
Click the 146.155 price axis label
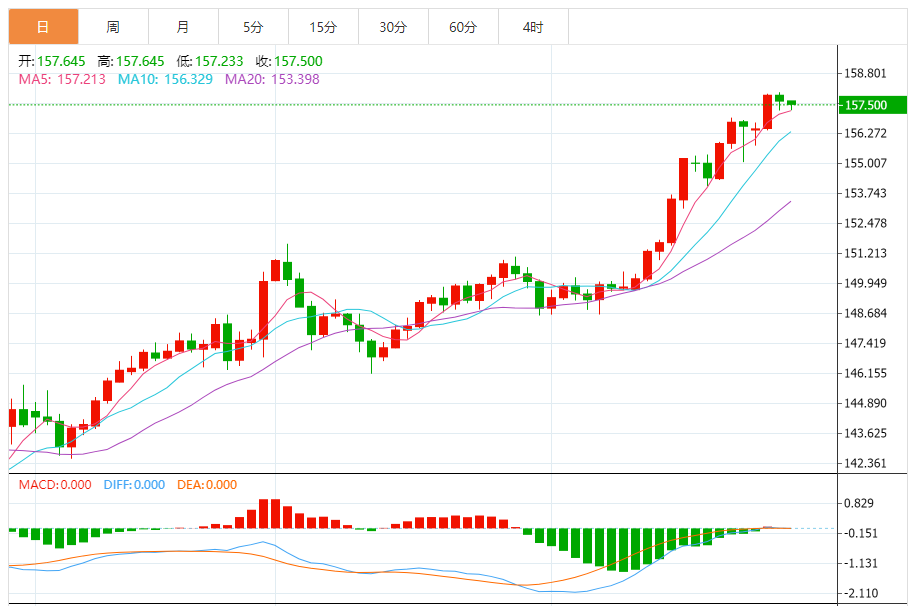865,373
